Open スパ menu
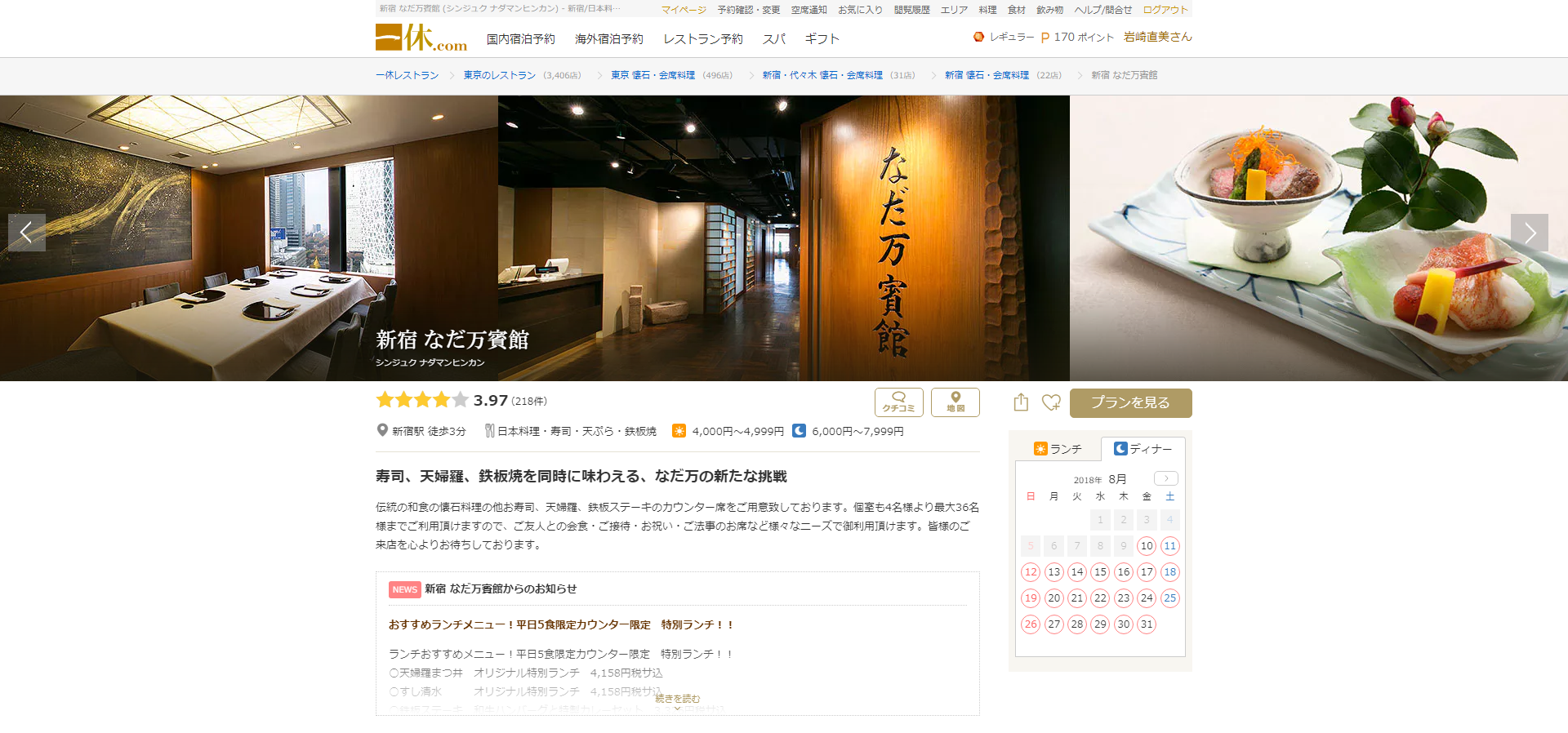The width and height of the screenshot is (1568, 733). point(773,39)
